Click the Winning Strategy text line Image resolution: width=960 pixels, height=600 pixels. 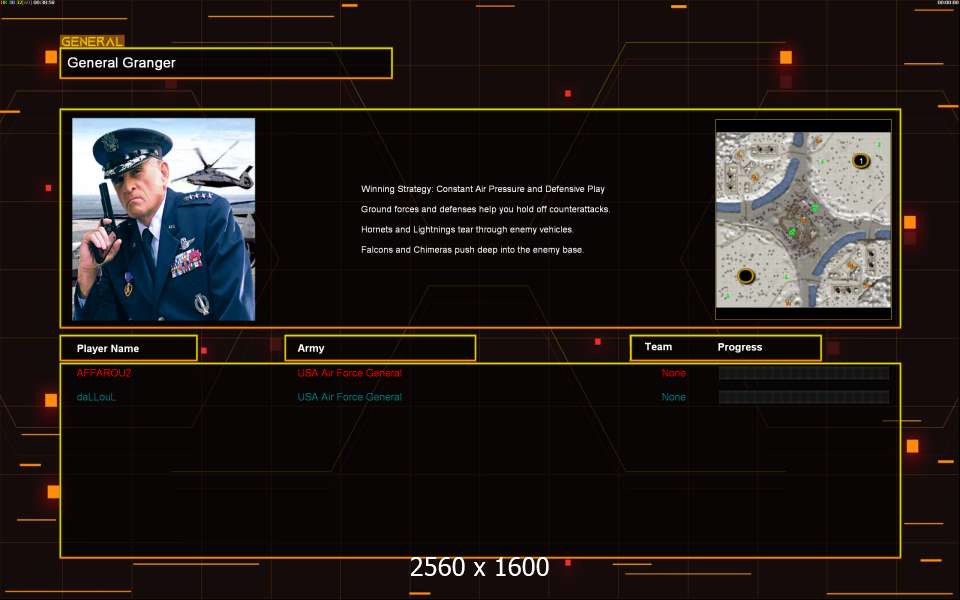pos(483,189)
